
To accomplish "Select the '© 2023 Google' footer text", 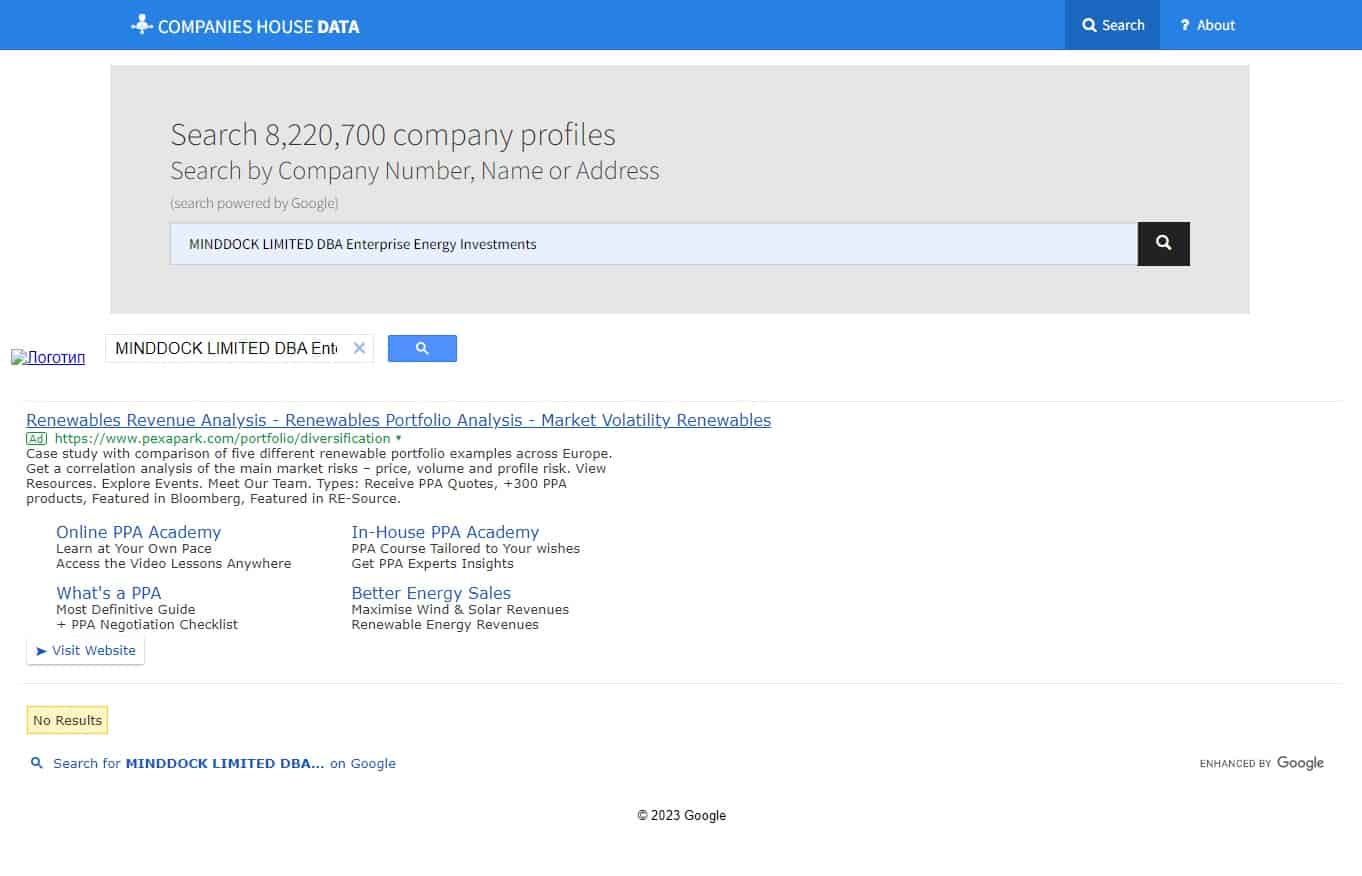I will pos(682,815).
